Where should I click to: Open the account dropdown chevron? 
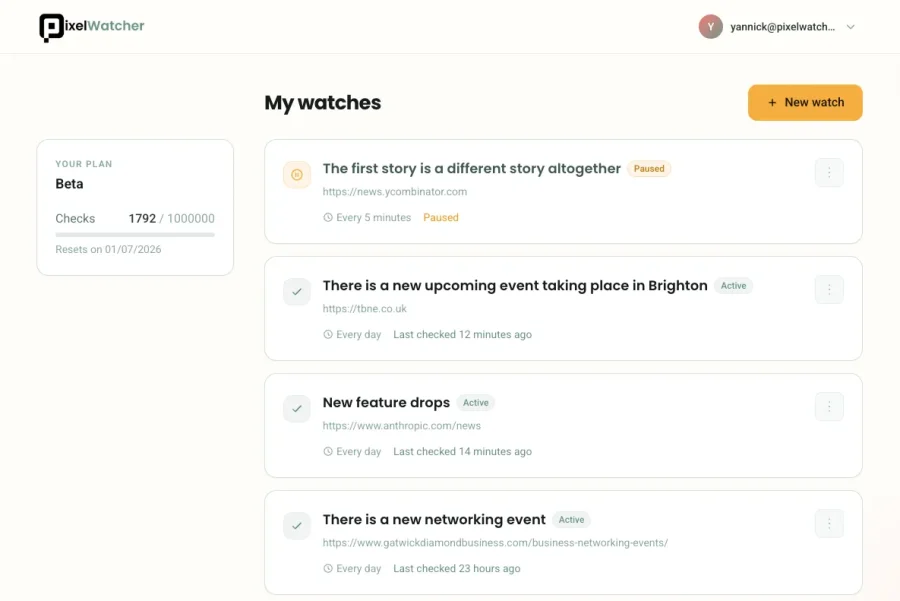pyautogui.click(x=851, y=27)
